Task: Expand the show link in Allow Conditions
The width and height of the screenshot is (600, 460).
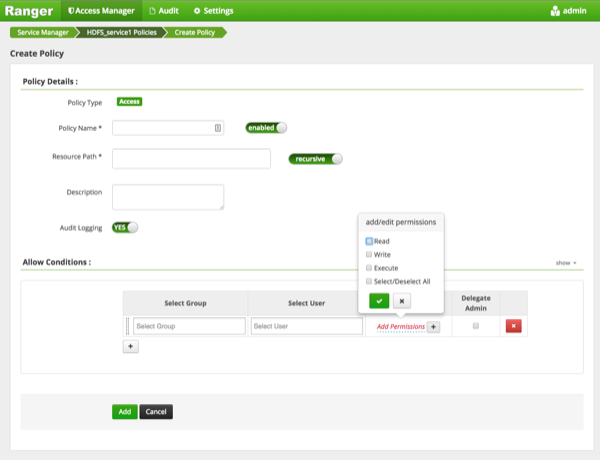Action: point(566,263)
